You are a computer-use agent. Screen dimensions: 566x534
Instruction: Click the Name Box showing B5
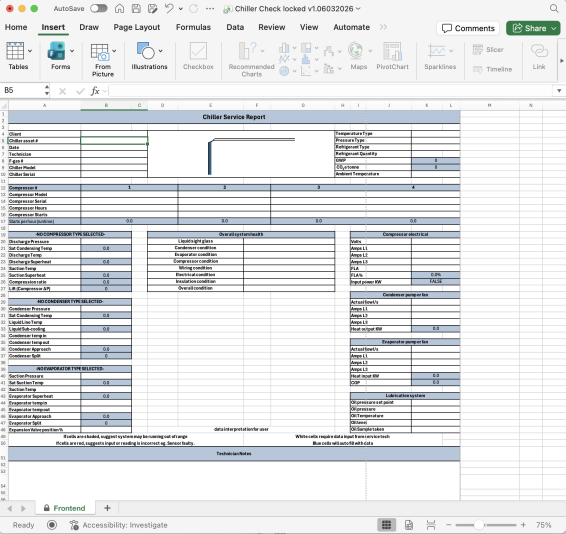tap(22, 90)
